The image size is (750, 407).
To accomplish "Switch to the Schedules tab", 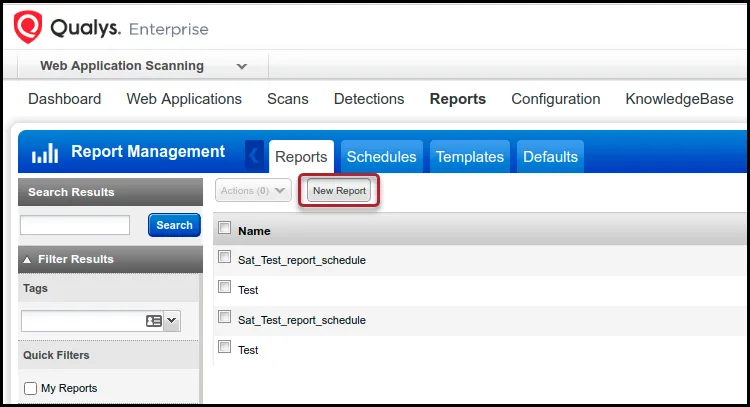I will coord(381,157).
